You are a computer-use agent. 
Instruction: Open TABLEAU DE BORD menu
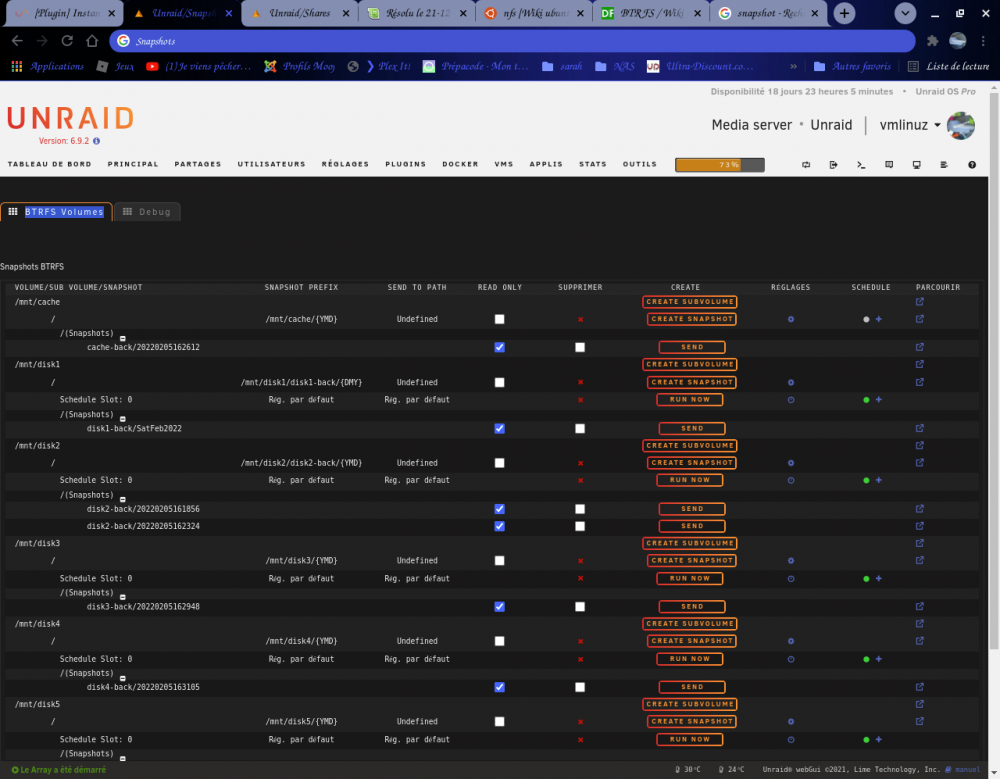[x=49, y=164]
